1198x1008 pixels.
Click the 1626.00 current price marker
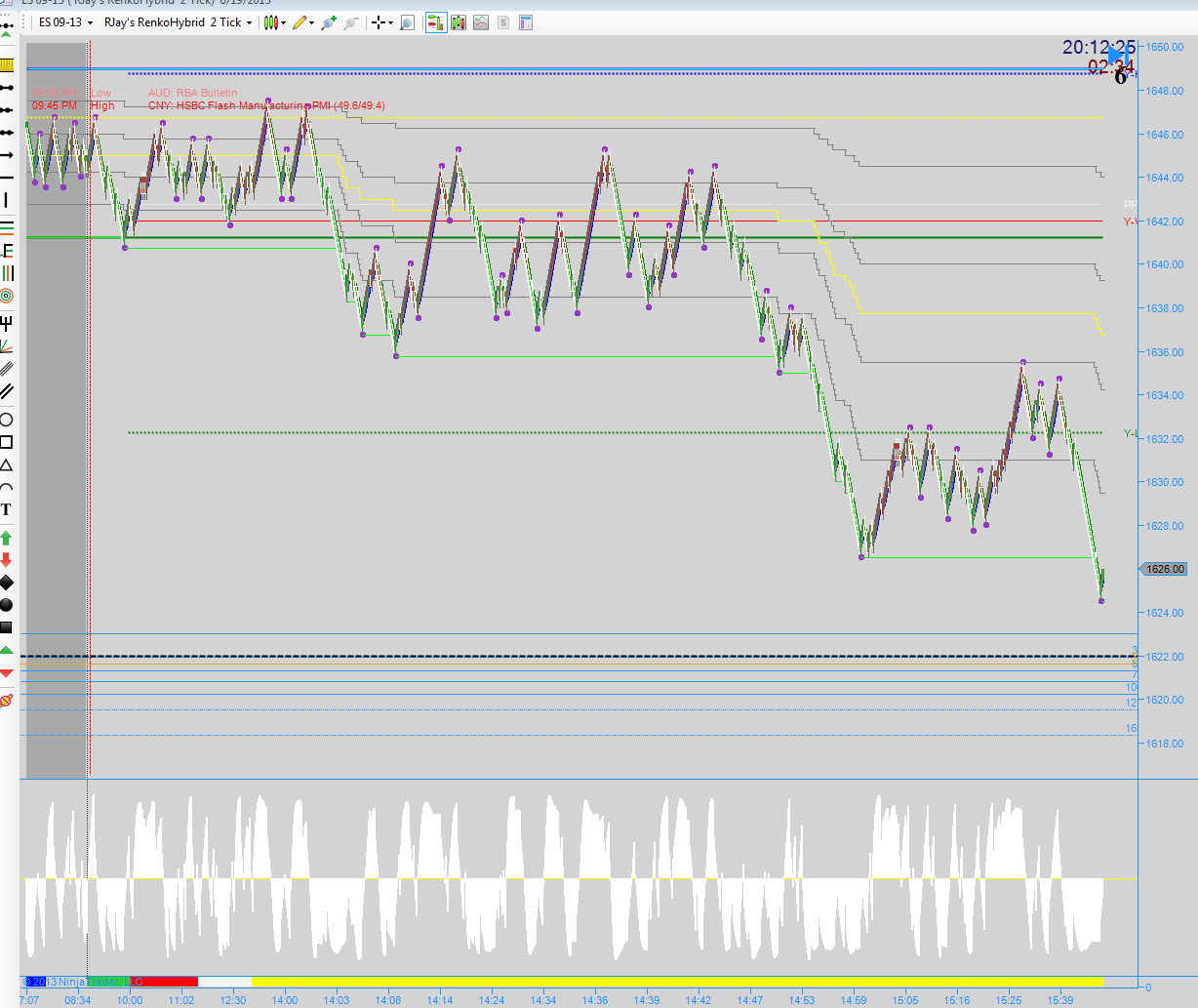[1164, 569]
